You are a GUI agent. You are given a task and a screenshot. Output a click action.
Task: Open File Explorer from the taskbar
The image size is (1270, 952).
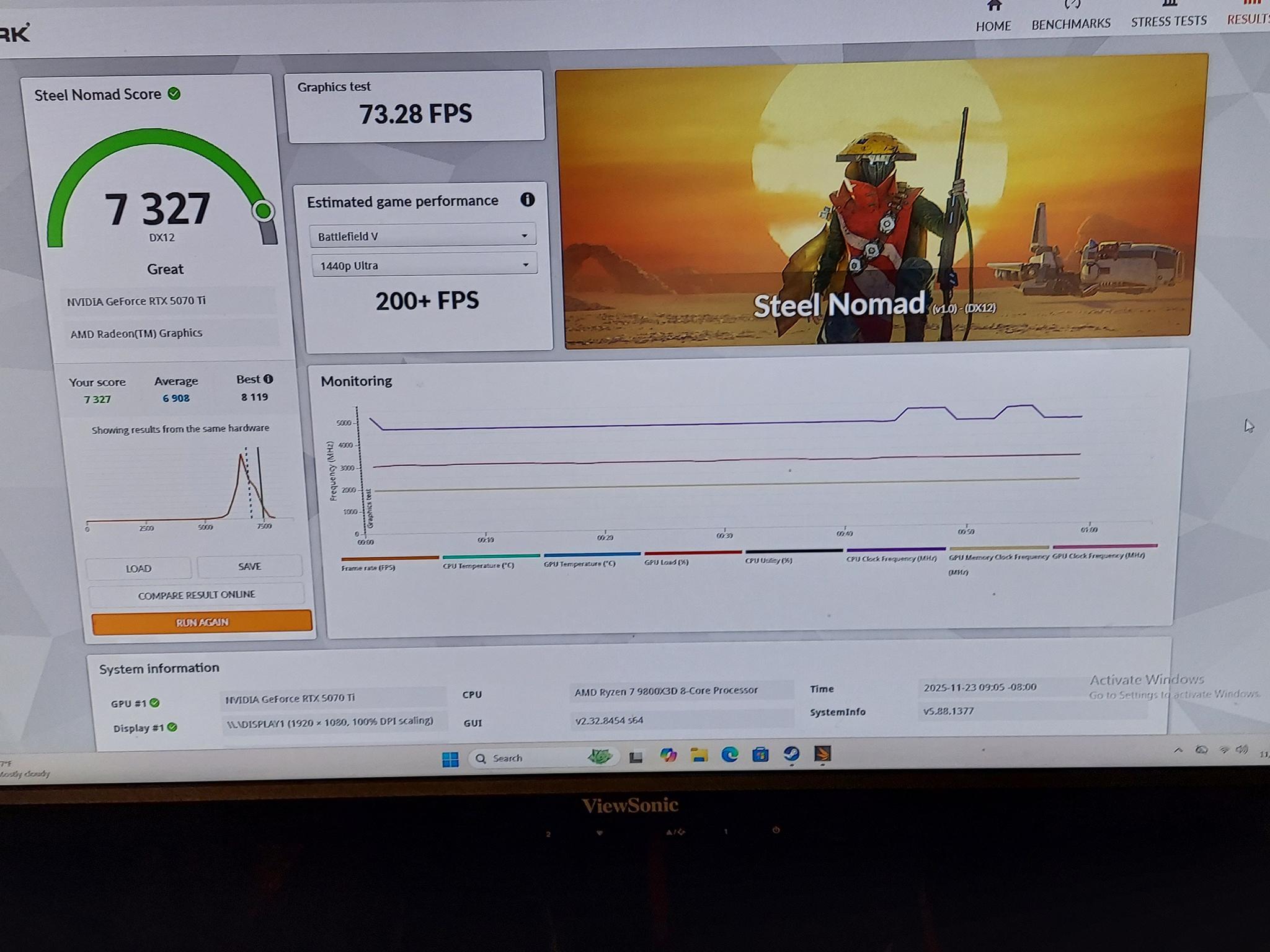[x=699, y=756]
